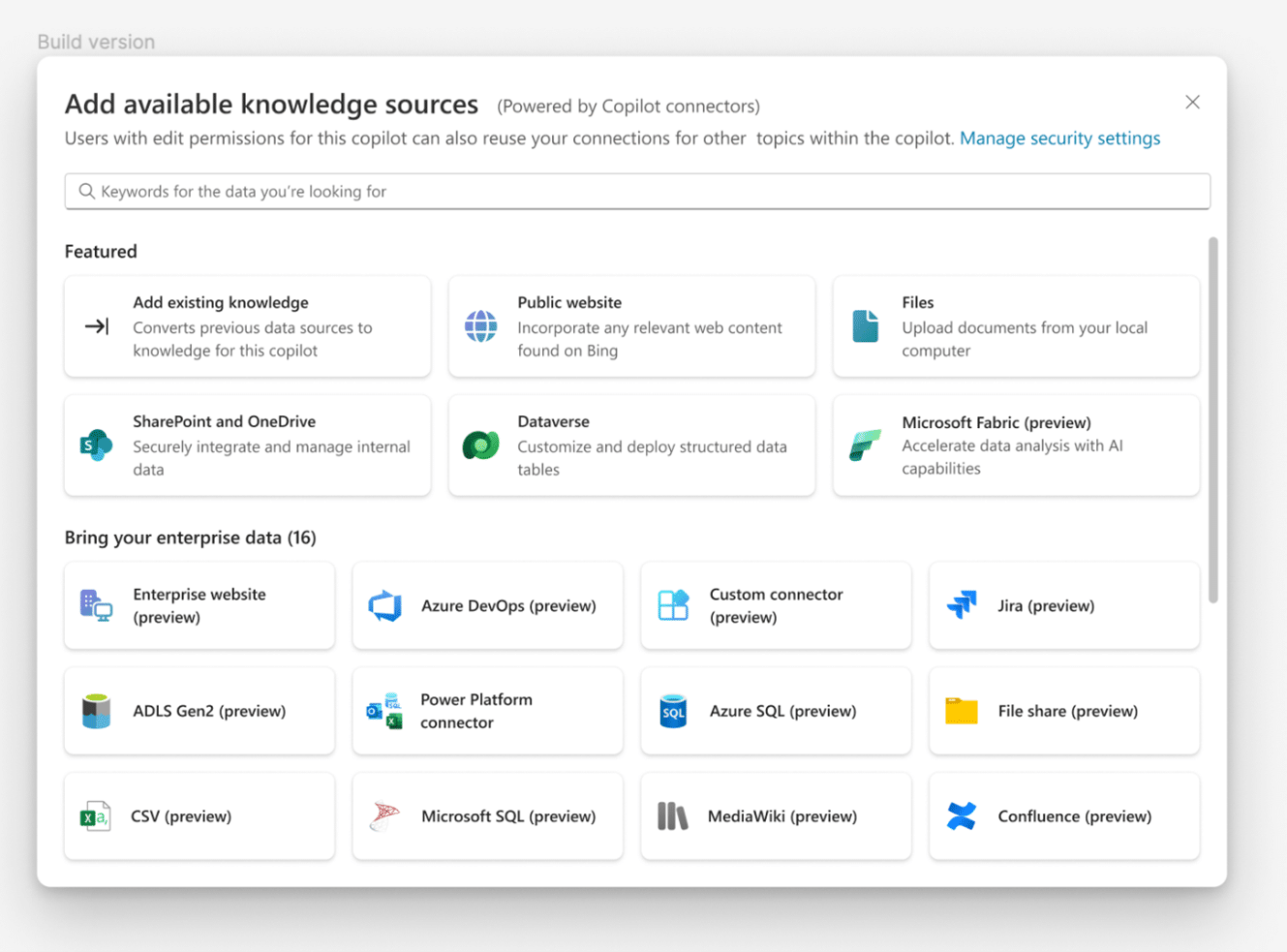Click the Power Platform connector icon
Viewport: 1287px width, 952px height.
384,711
